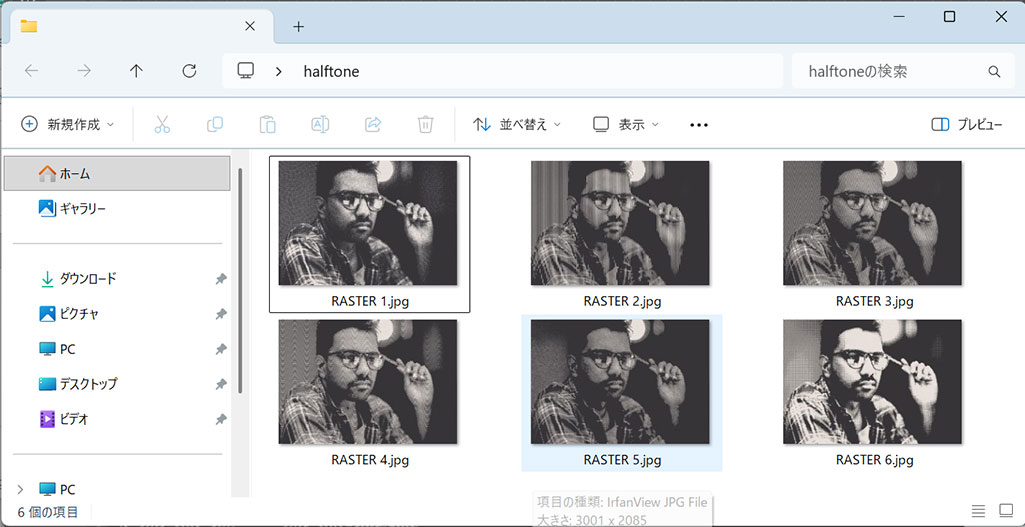Unpin ビデオ using its pin icon
Image resolution: width=1025 pixels, height=527 pixels.
point(221,419)
